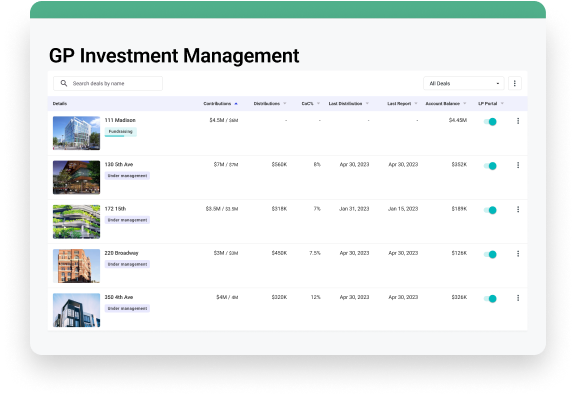Viewport: 576px width, 397px height.
Task: Open the Distributions column sort dropdown
Action: pos(285,104)
